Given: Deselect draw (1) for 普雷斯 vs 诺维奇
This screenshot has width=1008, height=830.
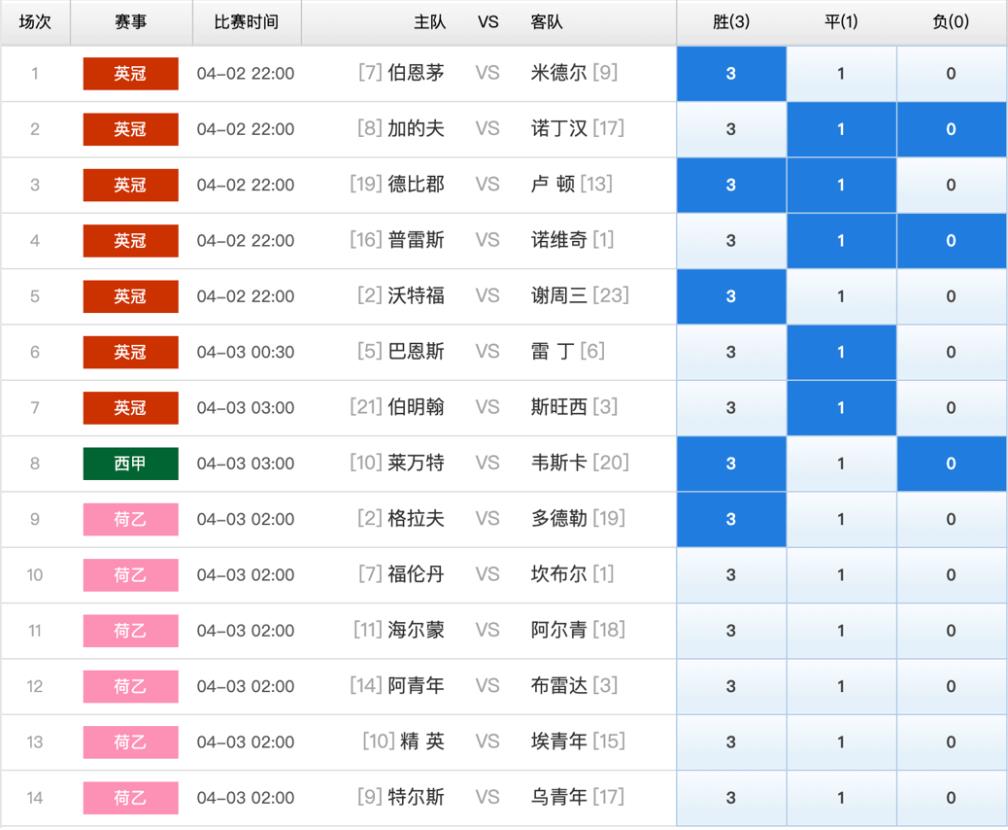Looking at the screenshot, I should pos(841,240).
